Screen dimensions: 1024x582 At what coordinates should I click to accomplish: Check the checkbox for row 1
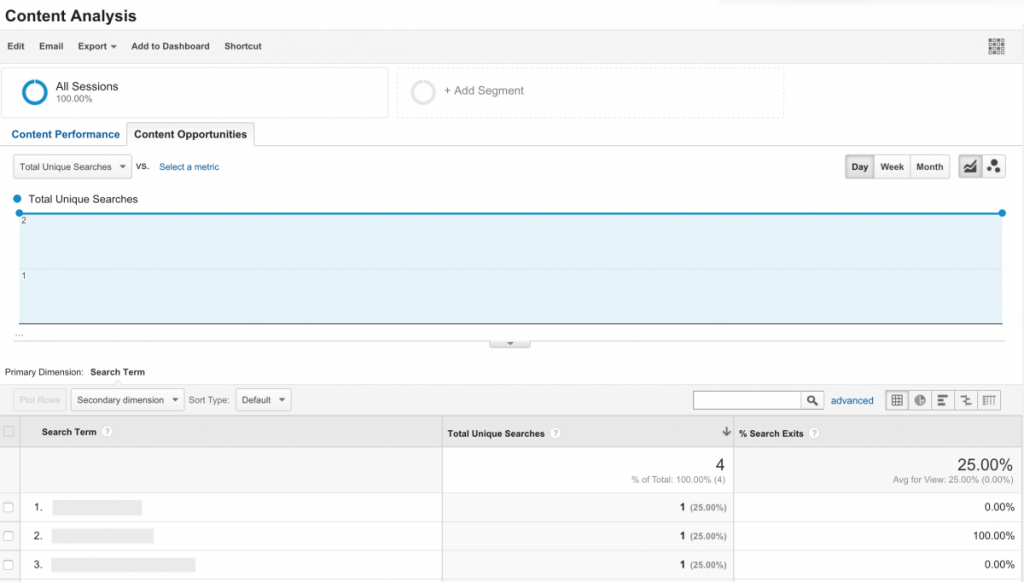coord(8,507)
